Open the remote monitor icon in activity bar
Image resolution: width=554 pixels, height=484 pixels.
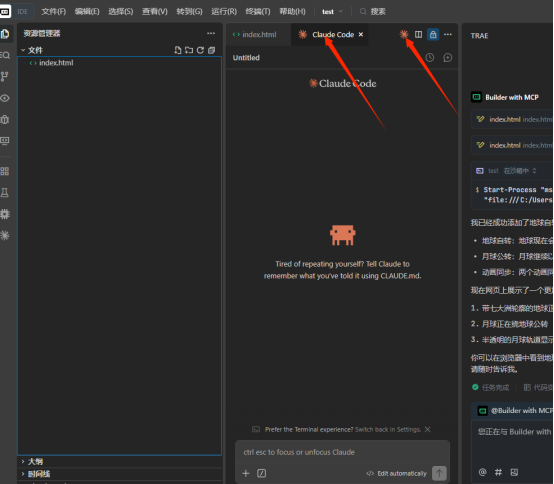(5, 141)
